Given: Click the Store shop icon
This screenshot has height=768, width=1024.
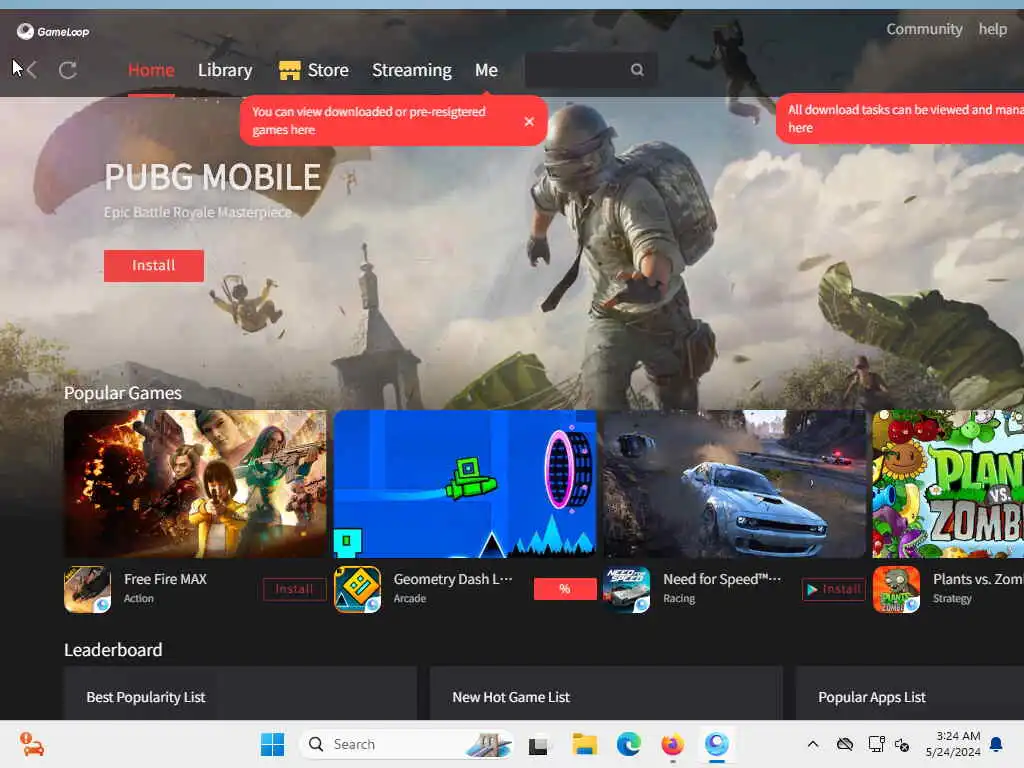Looking at the screenshot, I should (289, 70).
